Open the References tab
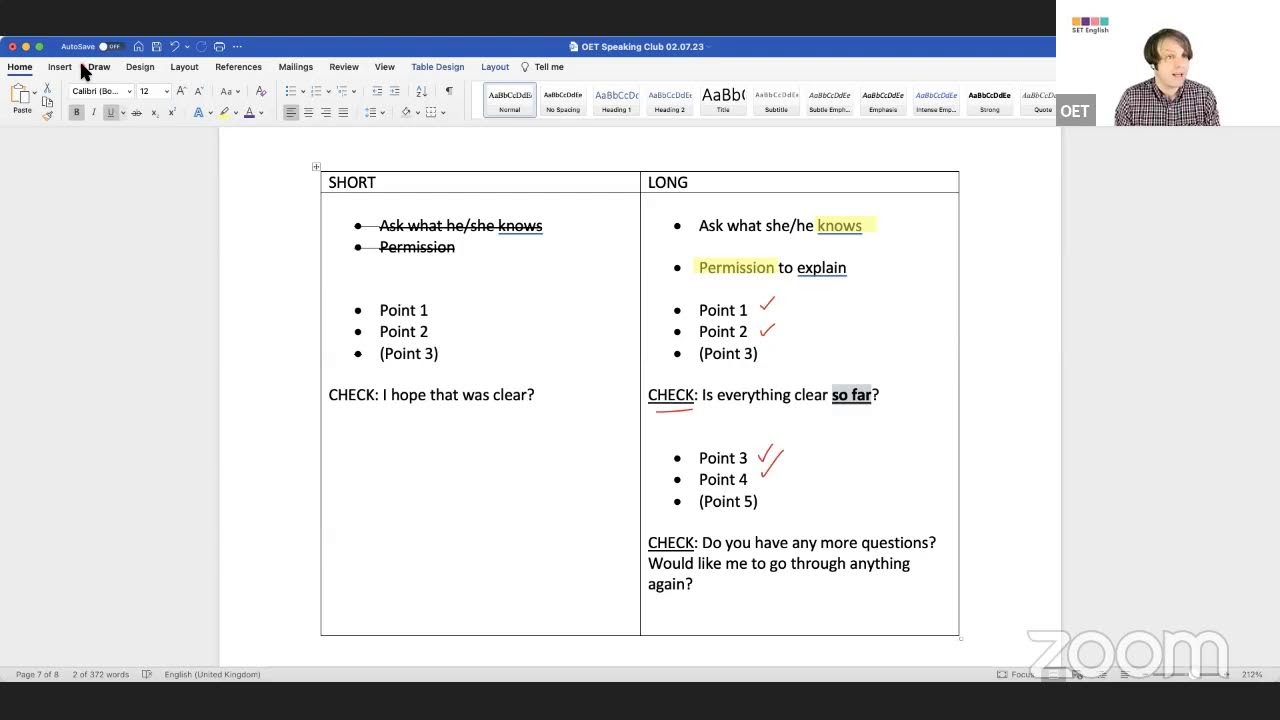Screen dimensions: 1280x720 pos(238,67)
